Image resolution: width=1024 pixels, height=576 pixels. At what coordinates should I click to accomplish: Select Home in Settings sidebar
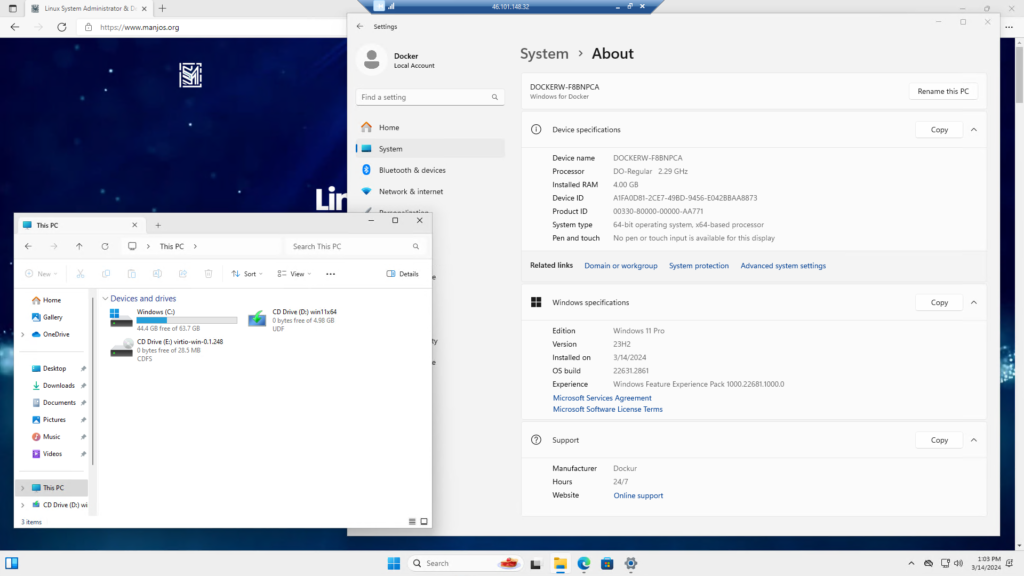coord(430,127)
